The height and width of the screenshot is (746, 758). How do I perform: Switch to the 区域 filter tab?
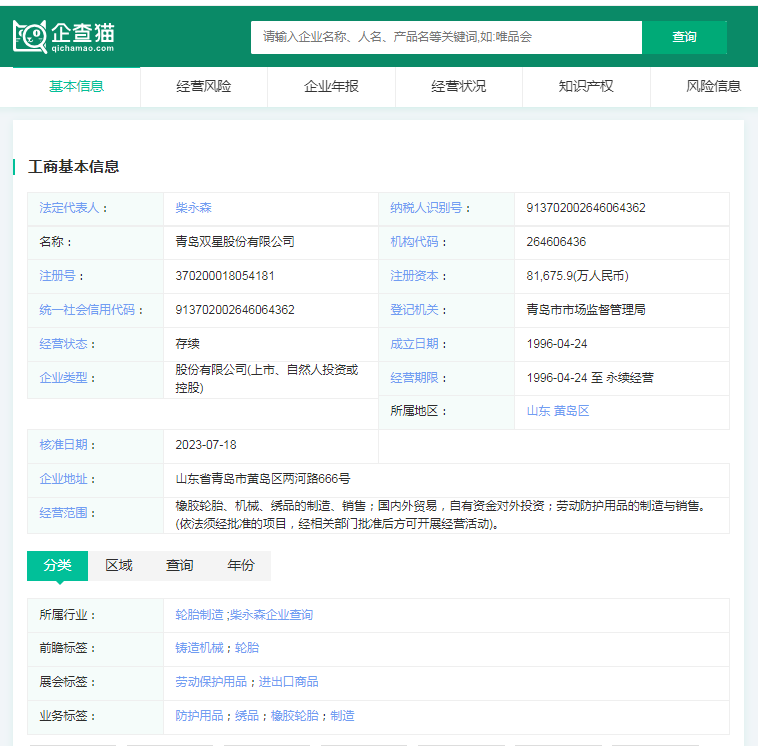[119, 565]
